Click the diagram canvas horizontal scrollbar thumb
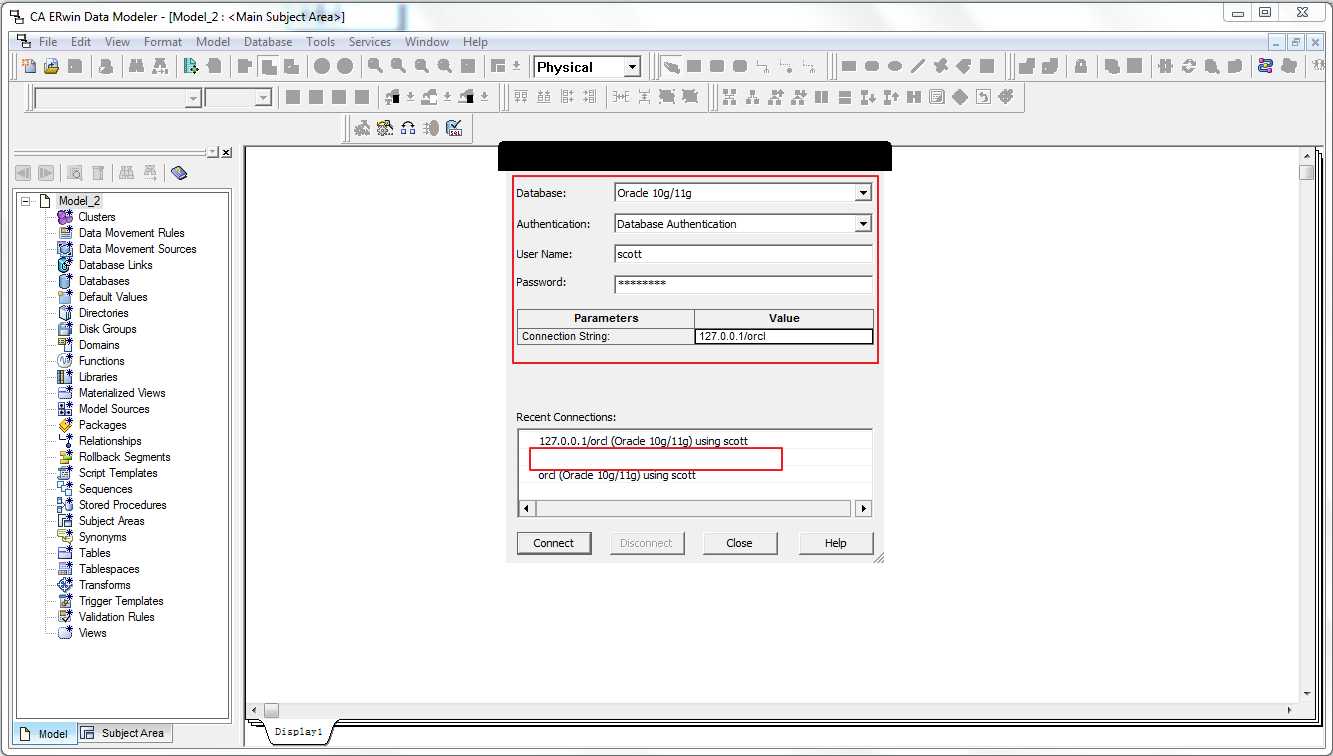The width and height of the screenshot is (1333, 756). [271, 709]
